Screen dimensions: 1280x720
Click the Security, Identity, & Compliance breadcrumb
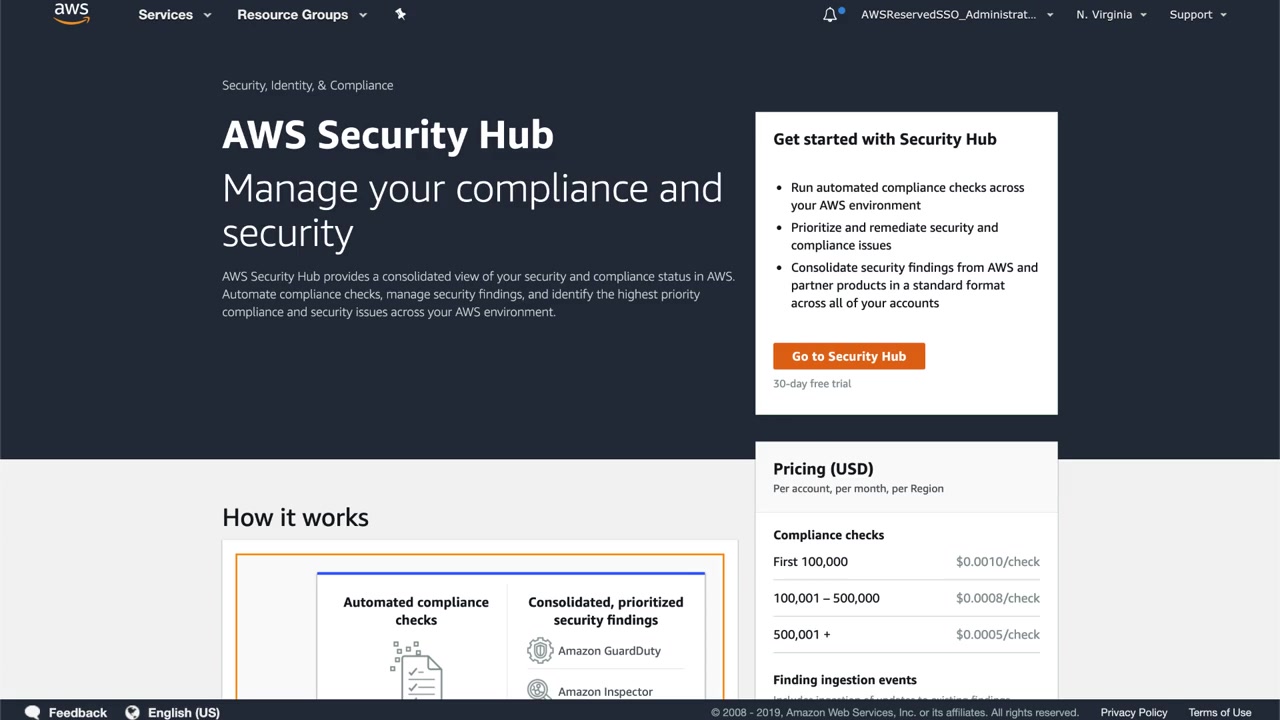[307, 85]
